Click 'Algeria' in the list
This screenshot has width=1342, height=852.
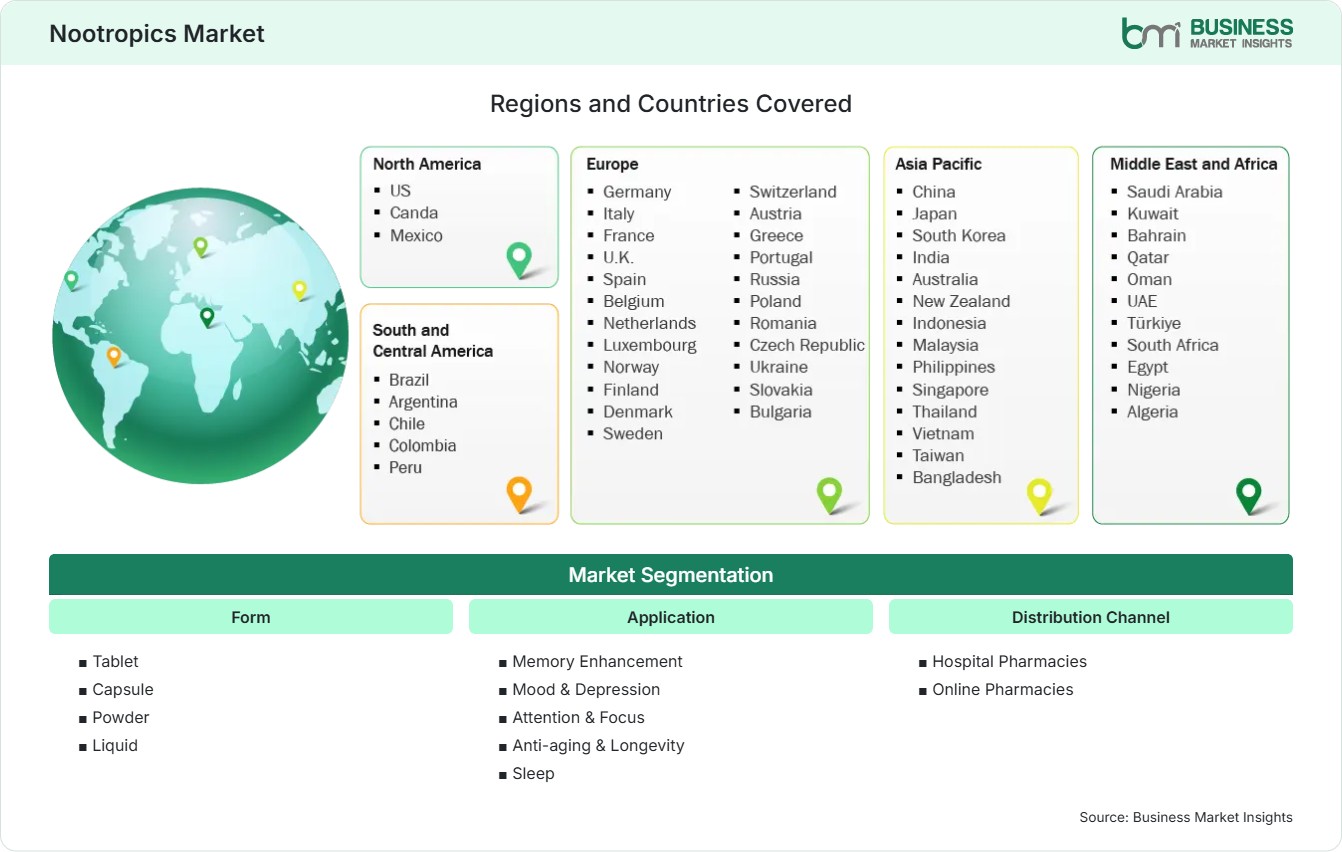click(1153, 411)
